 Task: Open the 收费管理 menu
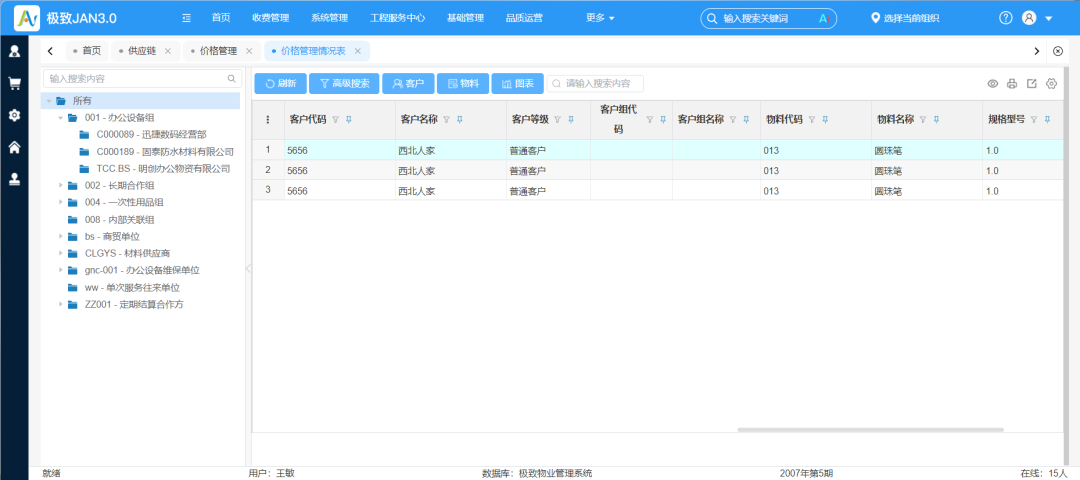click(x=271, y=18)
